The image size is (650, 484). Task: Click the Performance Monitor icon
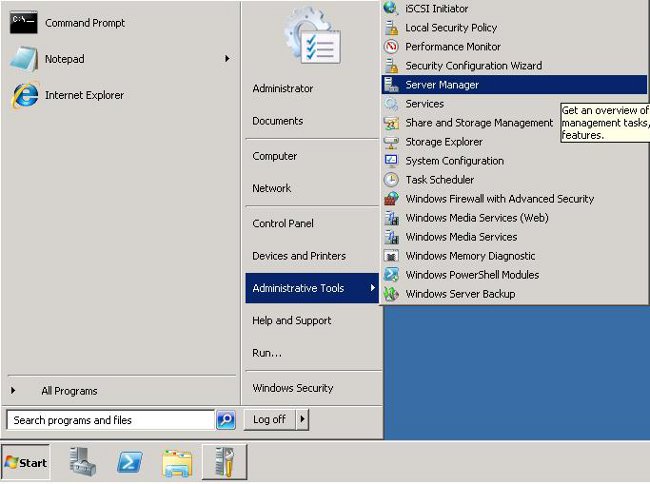pos(391,46)
